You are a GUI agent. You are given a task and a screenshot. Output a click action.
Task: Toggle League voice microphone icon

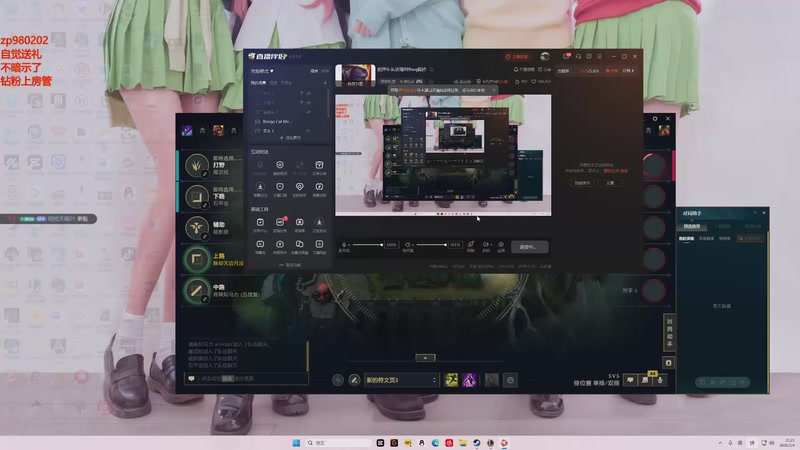click(x=660, y=380)
